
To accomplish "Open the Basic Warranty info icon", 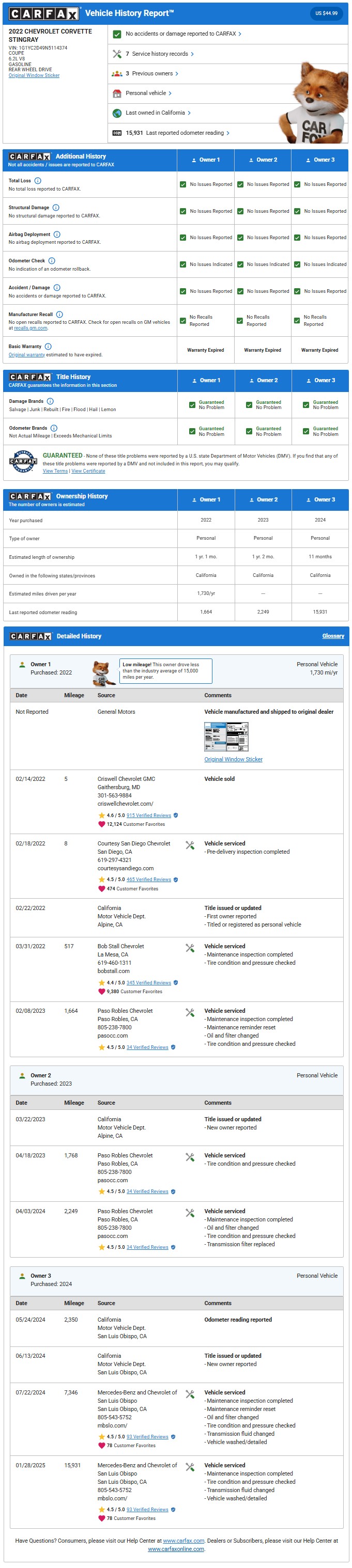I will click(x=48, y=347).
